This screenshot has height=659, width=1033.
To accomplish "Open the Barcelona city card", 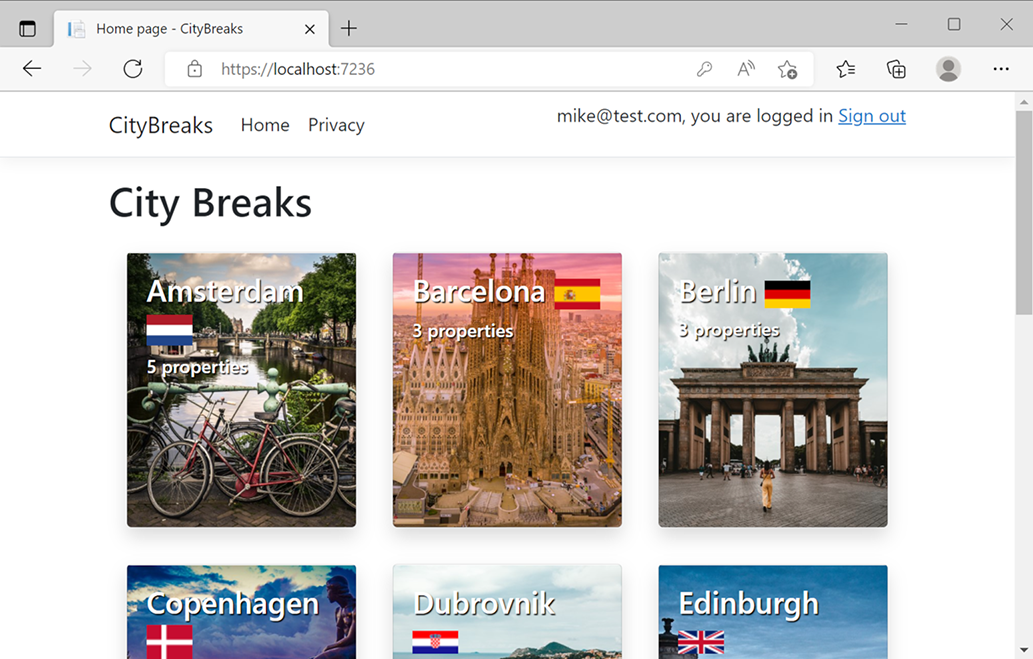I will click(507, 390).
